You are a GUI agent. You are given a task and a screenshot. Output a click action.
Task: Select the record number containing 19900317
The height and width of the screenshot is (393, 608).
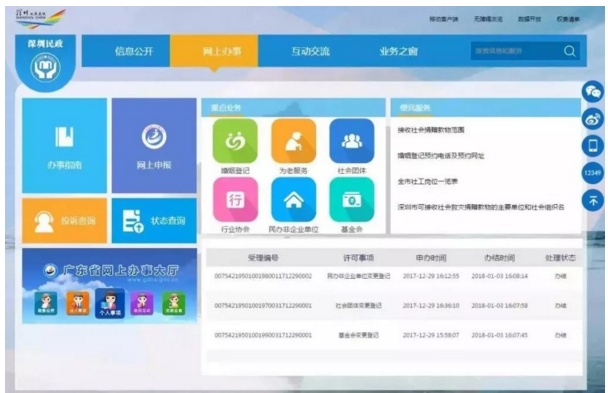click(x=263, y=335)
